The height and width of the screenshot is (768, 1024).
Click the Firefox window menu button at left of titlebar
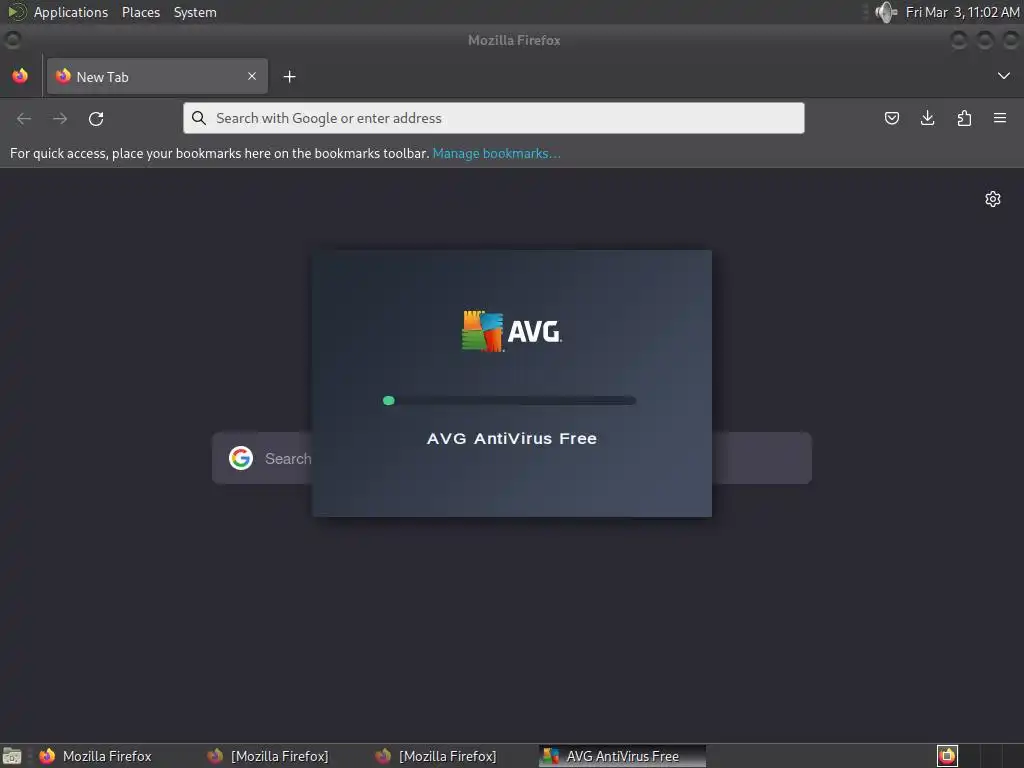pyautogui.click(x=12, y=40)
